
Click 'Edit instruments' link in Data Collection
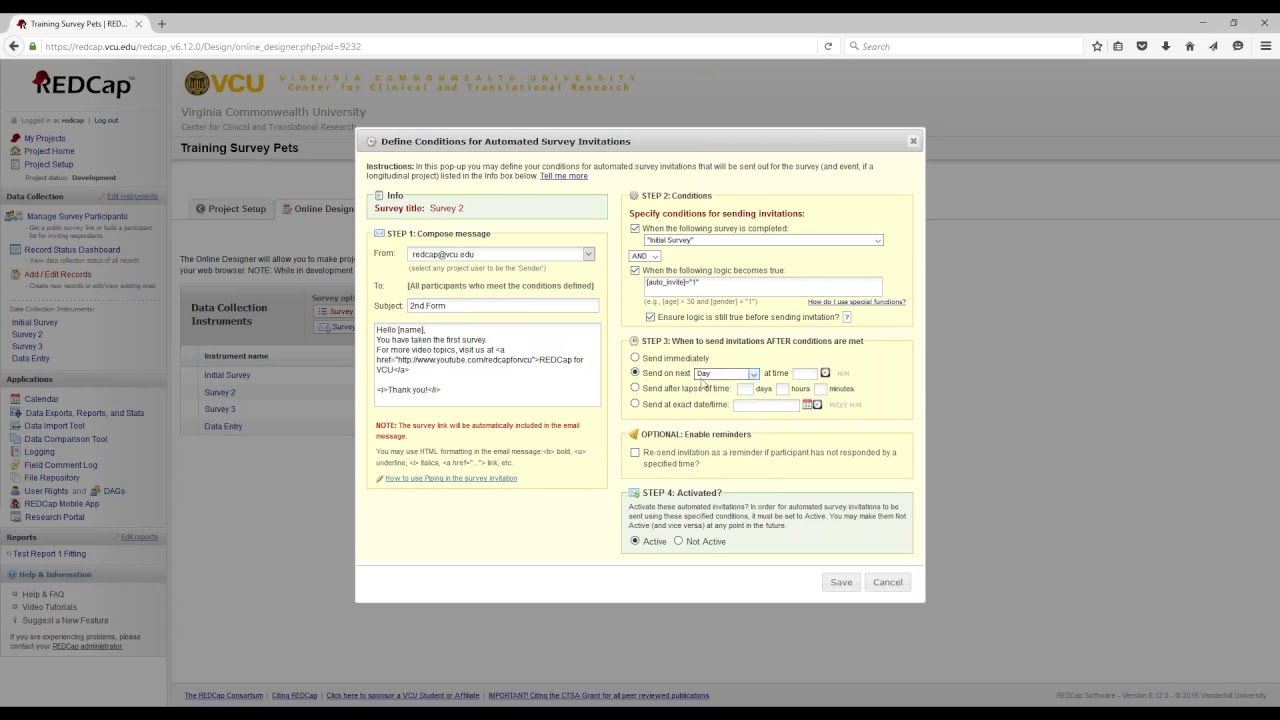pos(132,196)
